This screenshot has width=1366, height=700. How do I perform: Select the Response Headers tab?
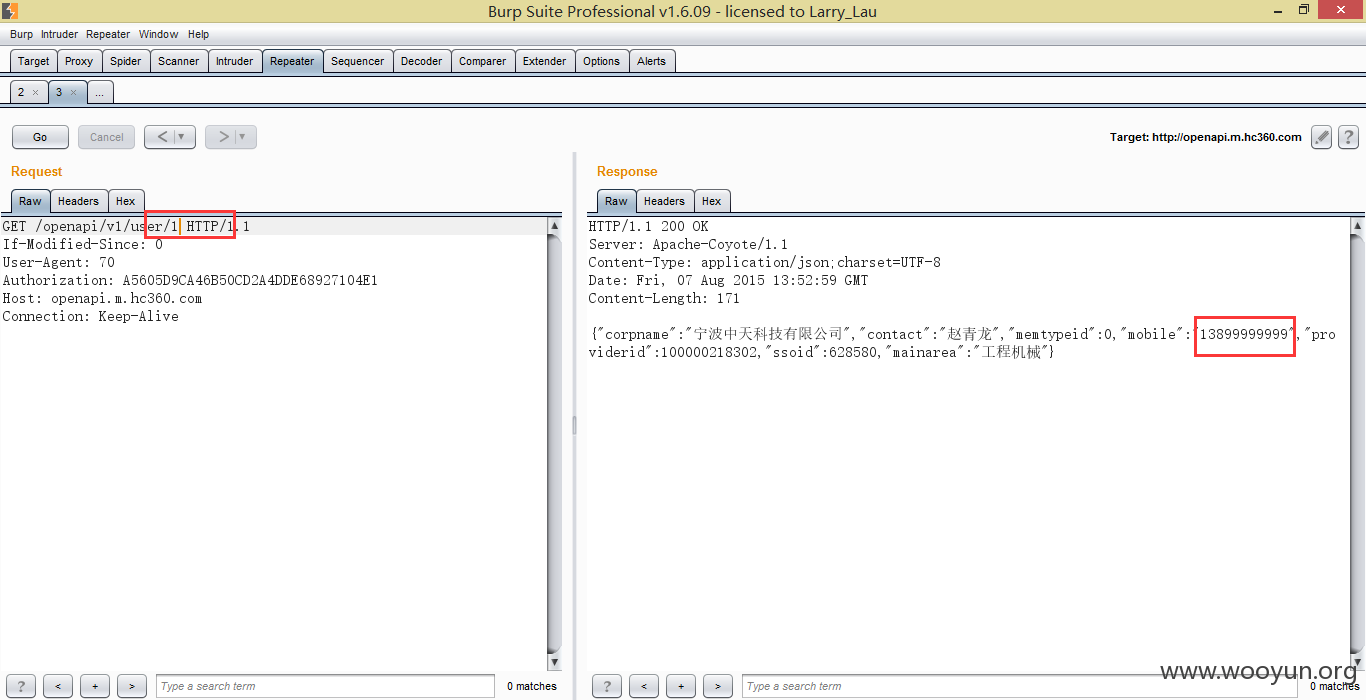[x=664, y=201]
